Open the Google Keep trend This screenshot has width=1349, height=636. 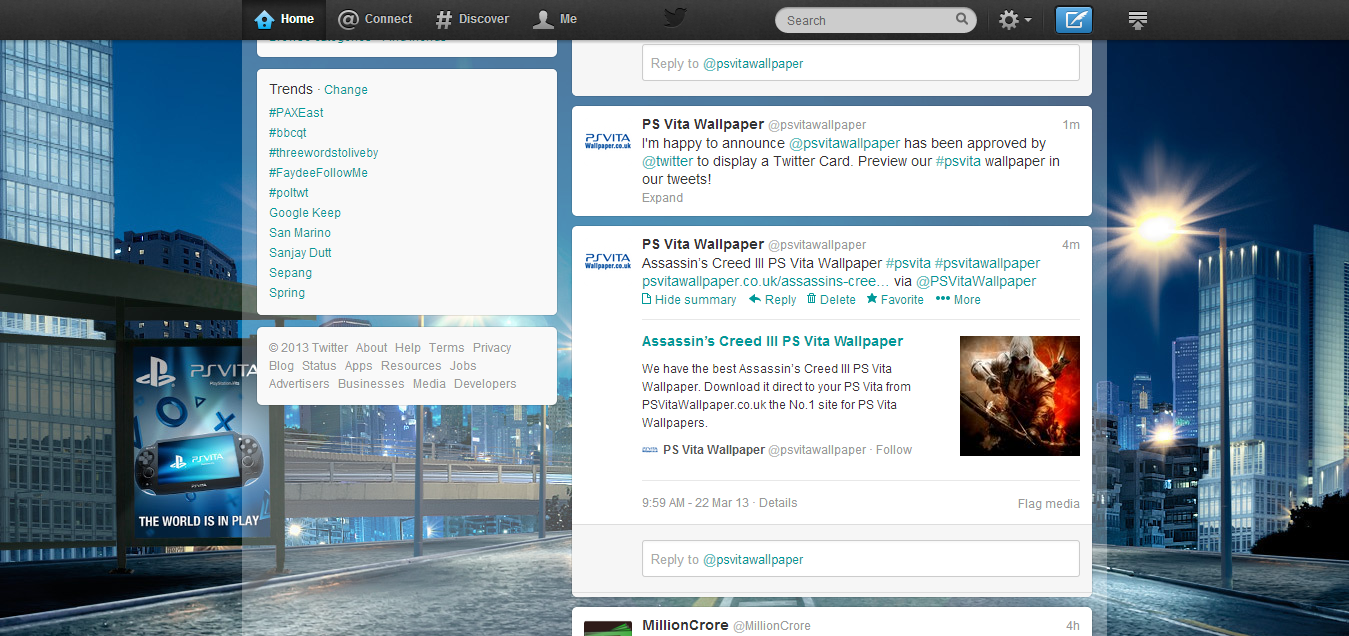tap(305, 213)
